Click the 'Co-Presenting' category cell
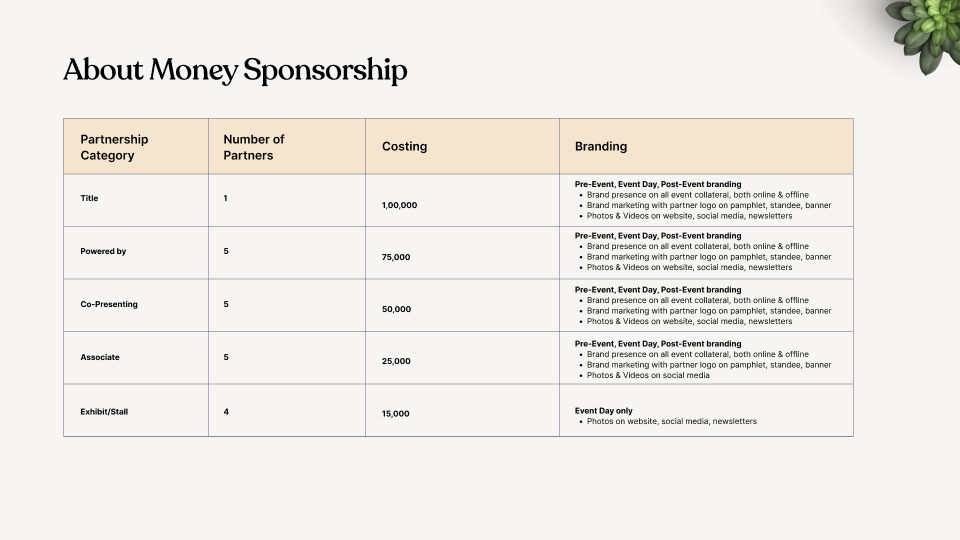The height and width of the screenshot is (540, 960). 109,304
